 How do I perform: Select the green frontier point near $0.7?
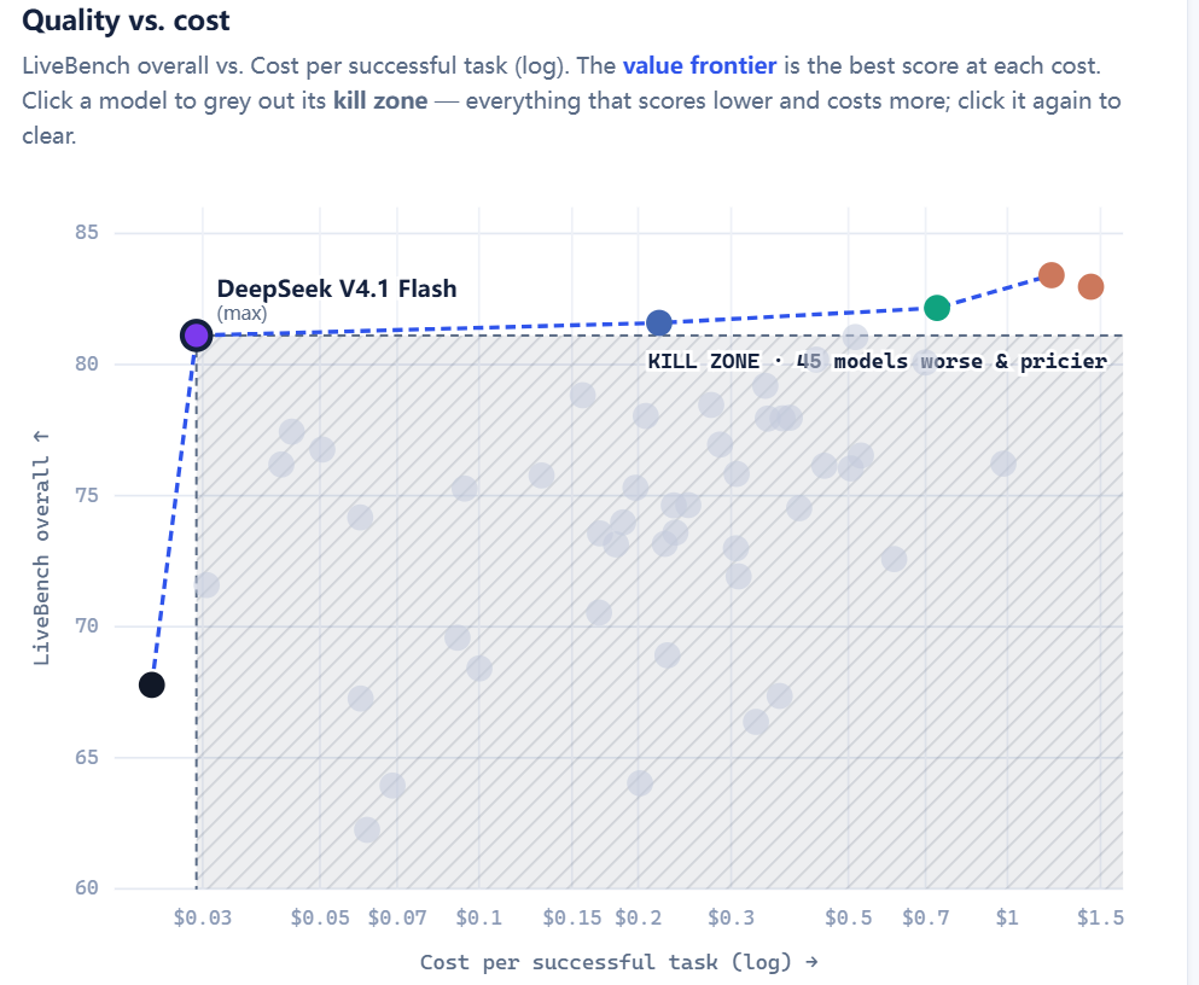937,307
